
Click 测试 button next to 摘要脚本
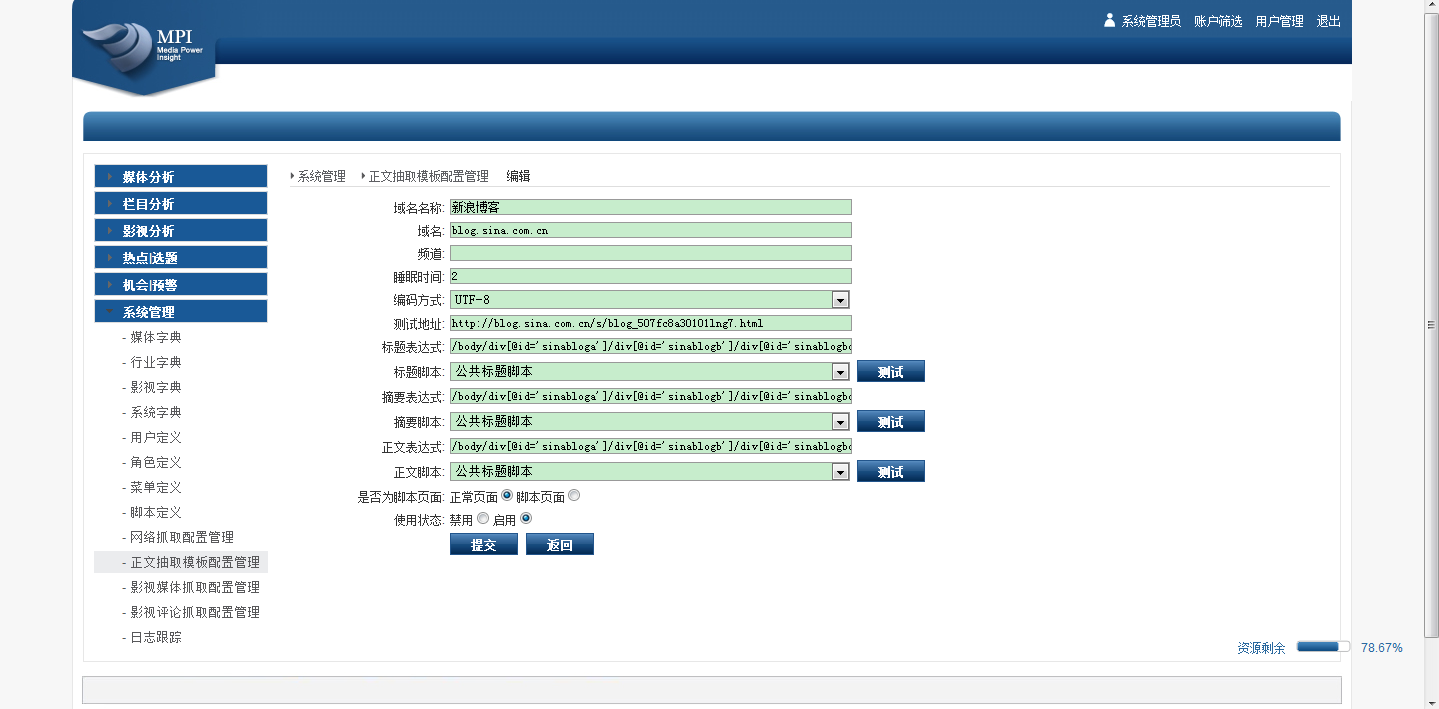(890, 422)
